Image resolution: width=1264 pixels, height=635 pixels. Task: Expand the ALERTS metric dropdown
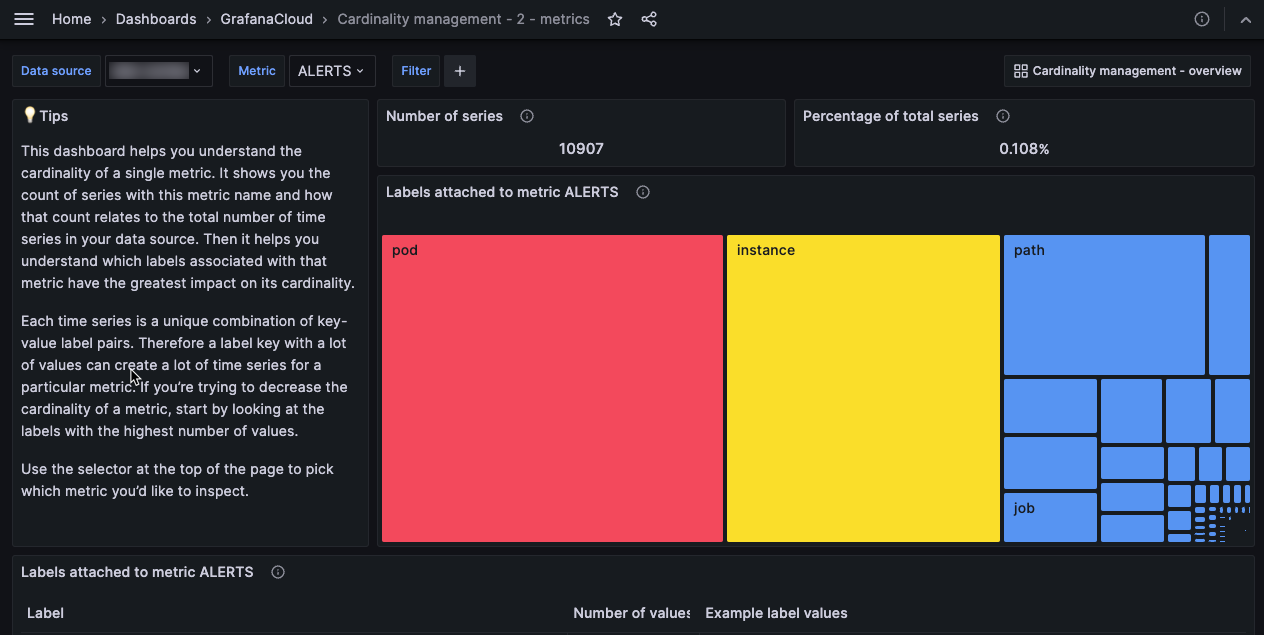click(332, 70)
